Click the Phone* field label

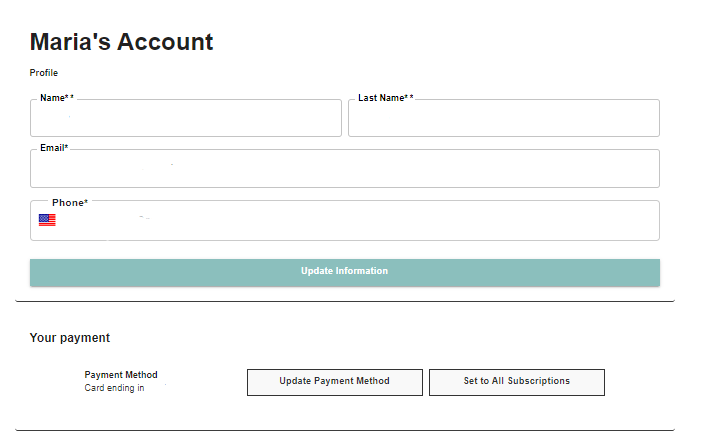point(70,203)
